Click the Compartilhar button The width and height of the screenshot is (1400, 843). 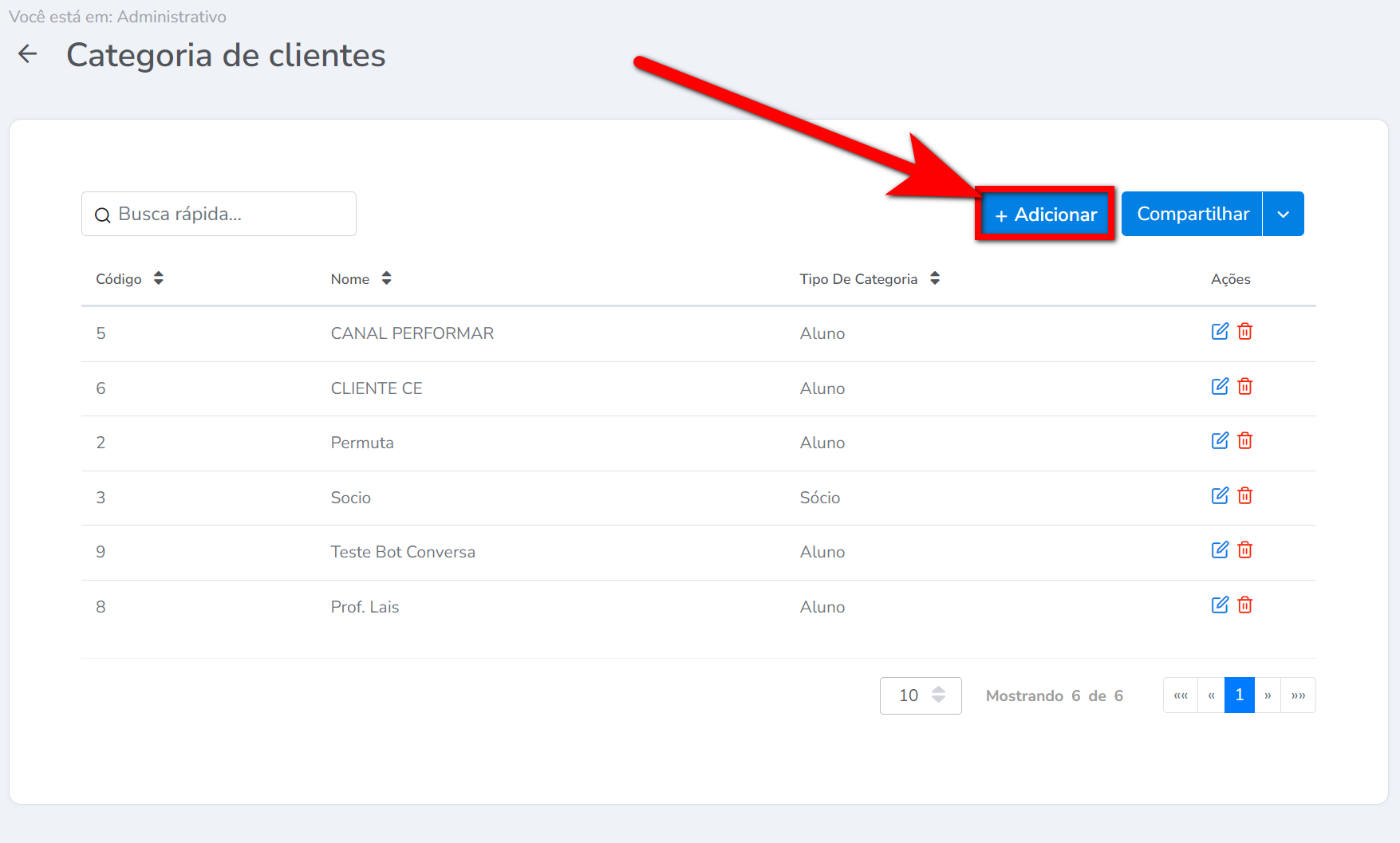tap(1192, 215)
